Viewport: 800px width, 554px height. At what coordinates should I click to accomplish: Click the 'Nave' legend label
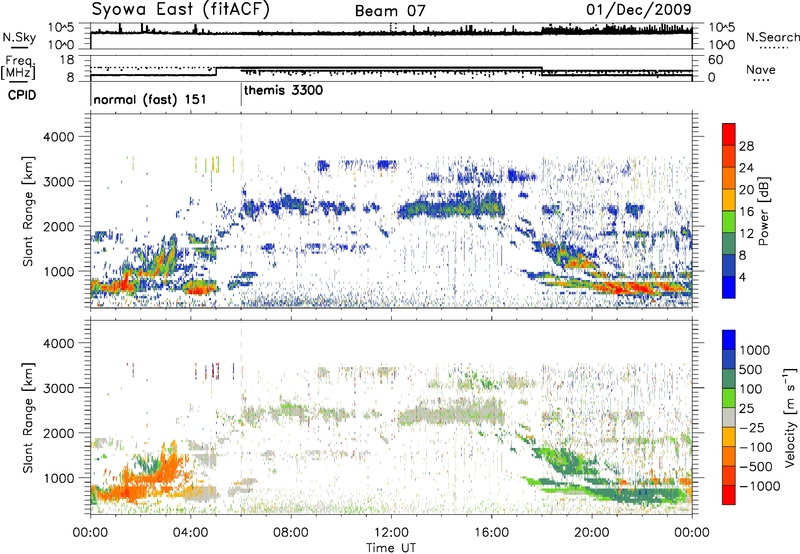click(761, 70)
